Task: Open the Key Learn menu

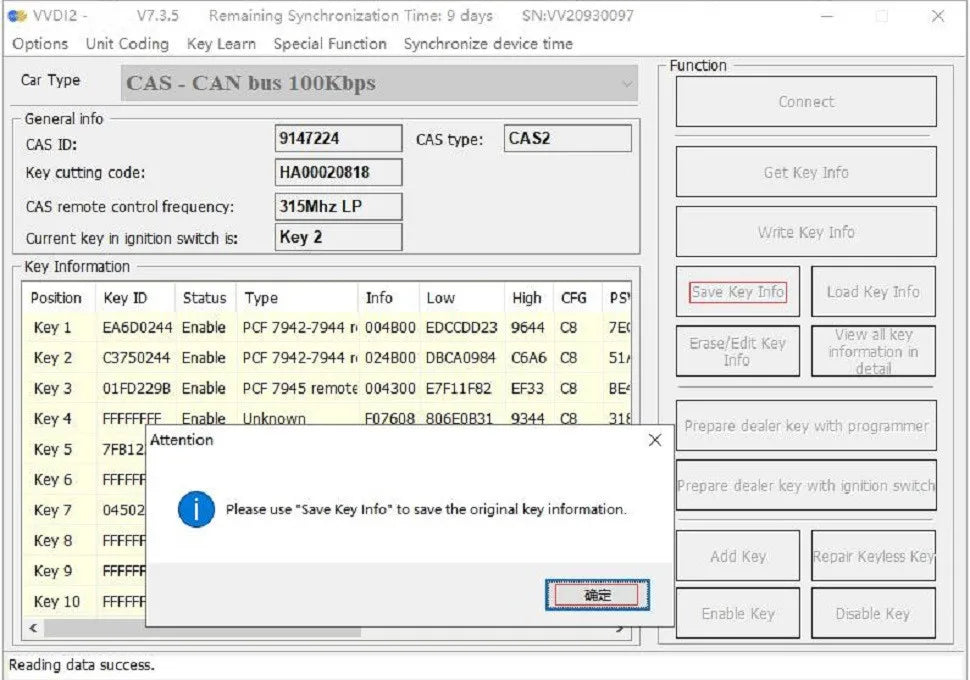Action: (221, 44)
